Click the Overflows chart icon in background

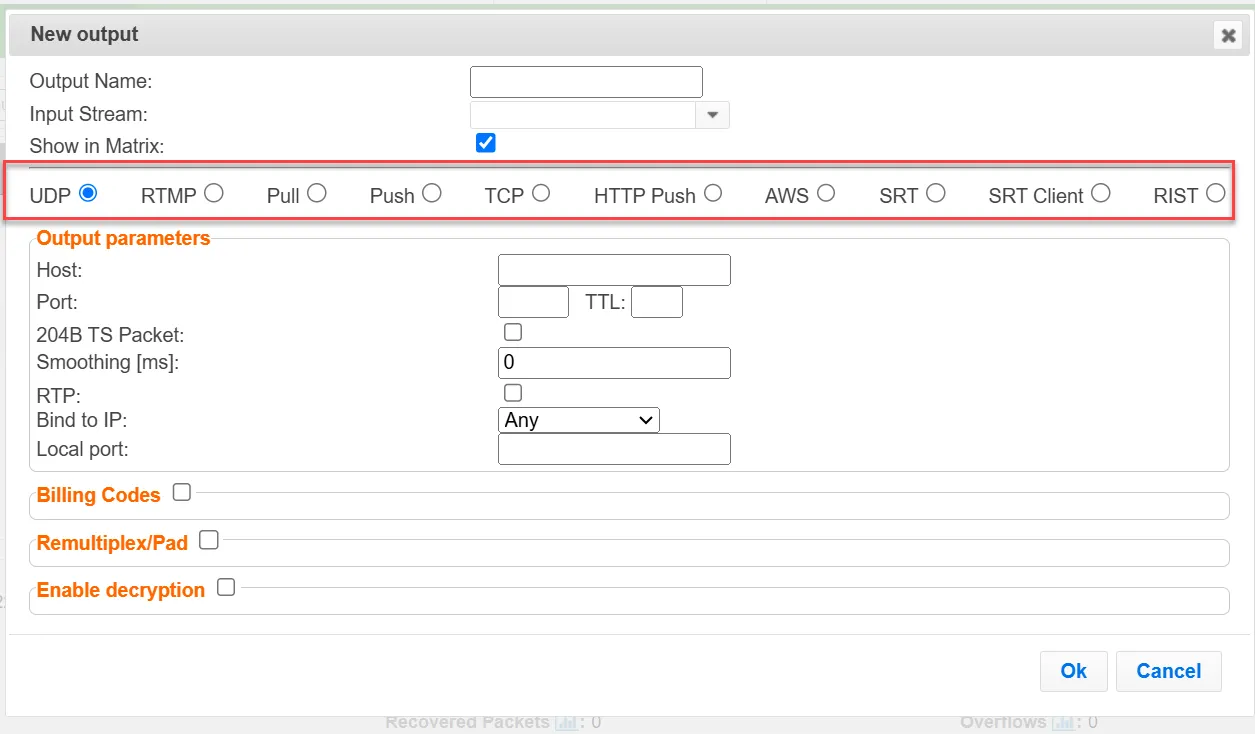[1062, 722]
